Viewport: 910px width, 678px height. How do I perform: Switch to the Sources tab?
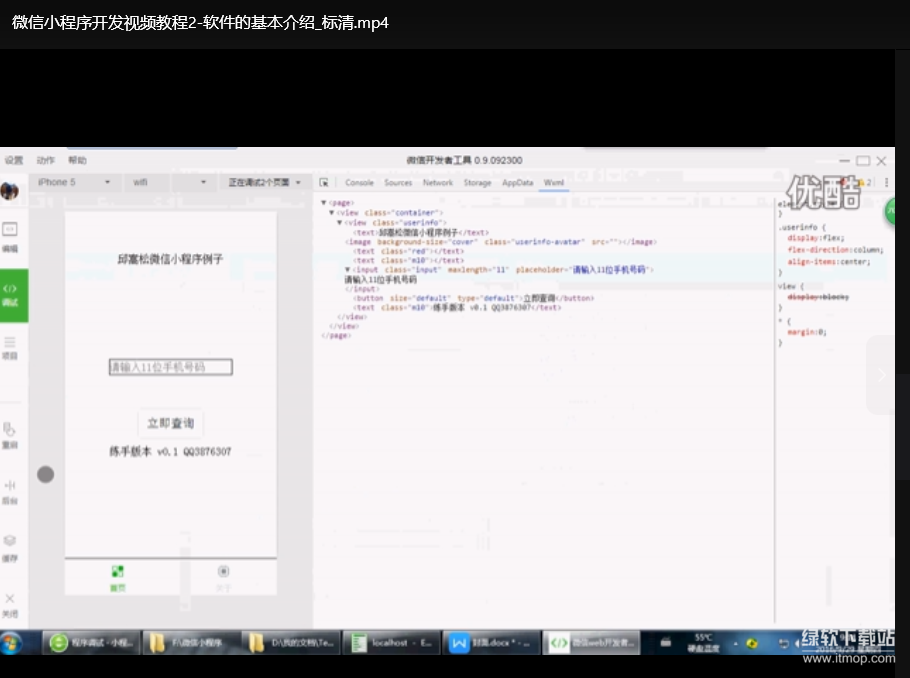click(398, 182)
